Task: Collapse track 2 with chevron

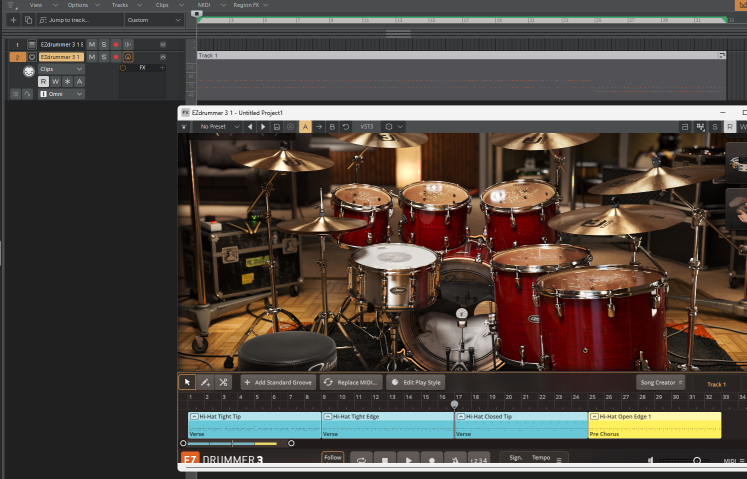Action: [163, 57]
